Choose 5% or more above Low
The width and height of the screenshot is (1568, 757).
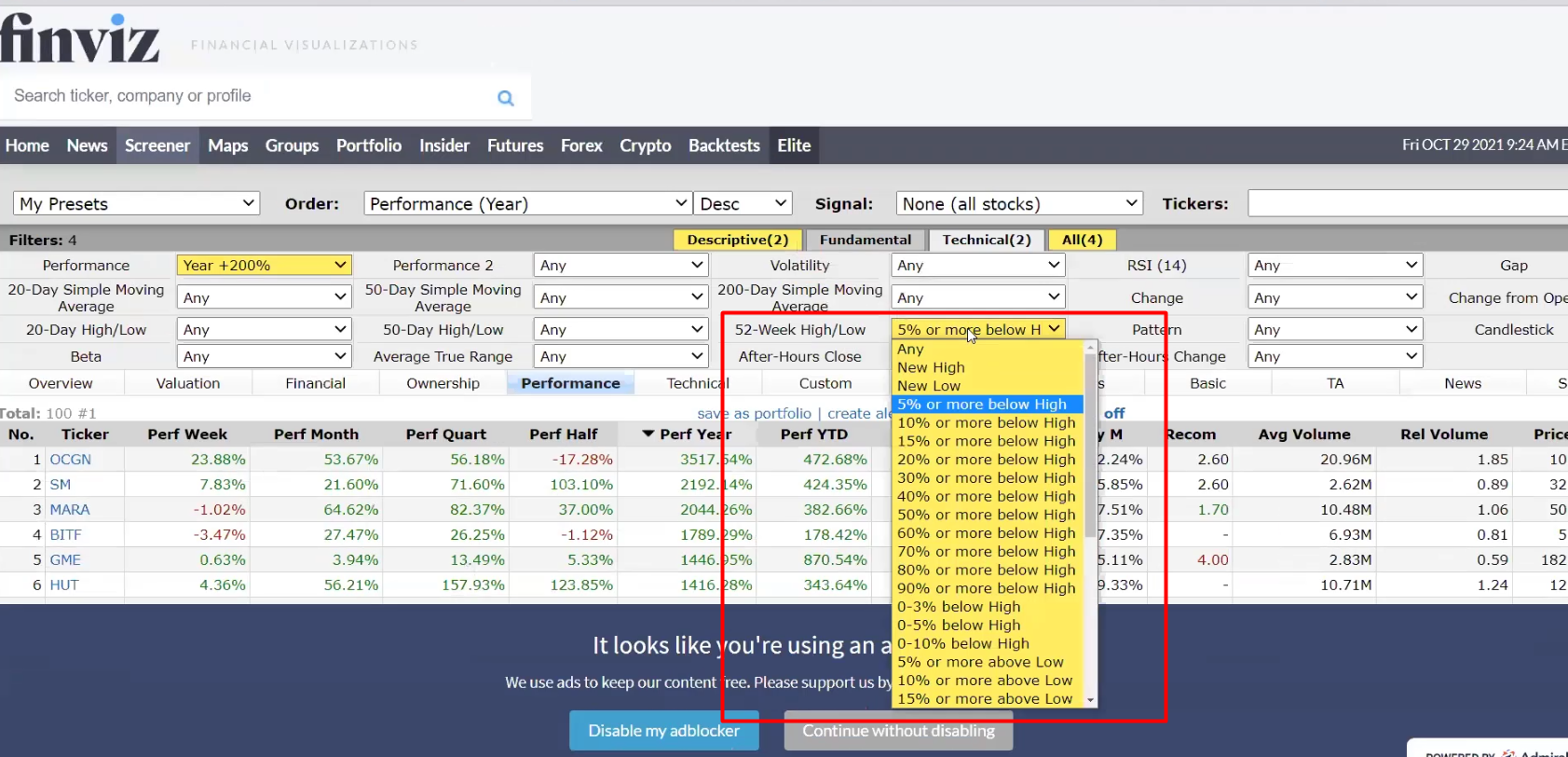pos(988,662)
